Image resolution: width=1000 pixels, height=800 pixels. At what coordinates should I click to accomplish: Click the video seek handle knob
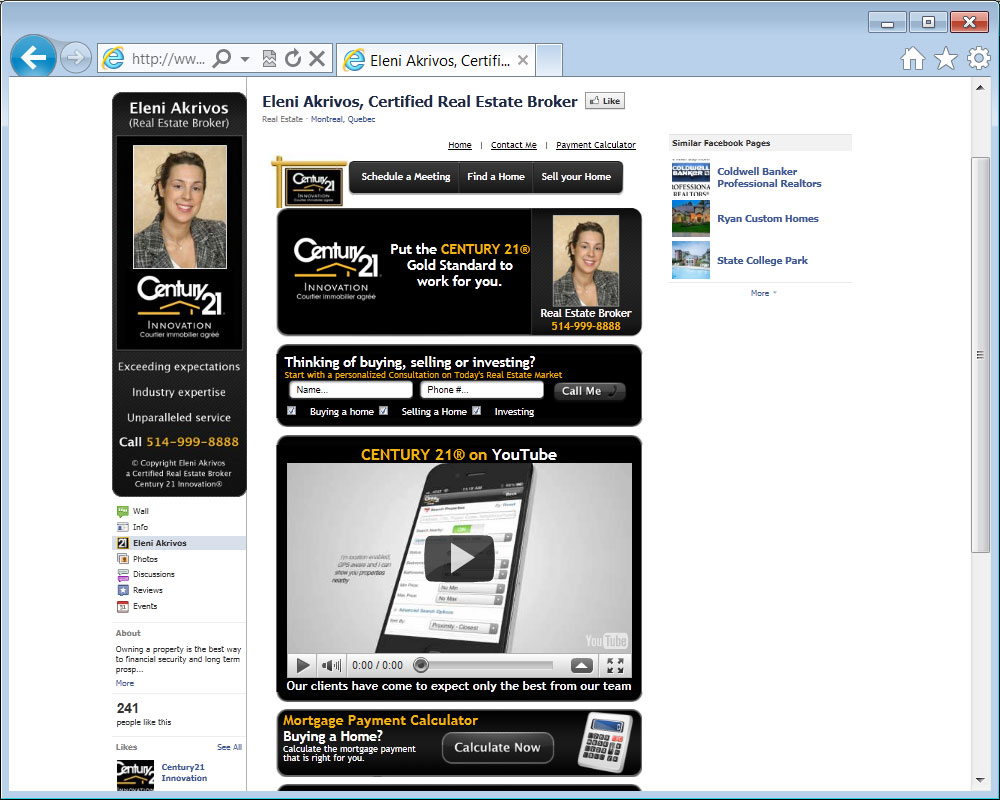pos(420,665)
